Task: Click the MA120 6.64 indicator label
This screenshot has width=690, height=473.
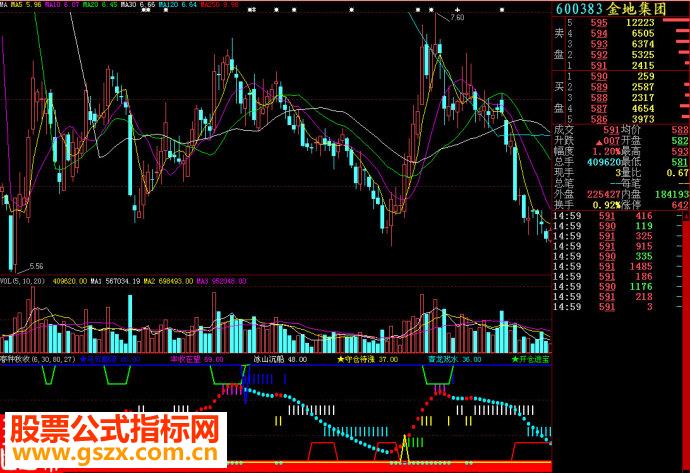Action: (178, 5)
